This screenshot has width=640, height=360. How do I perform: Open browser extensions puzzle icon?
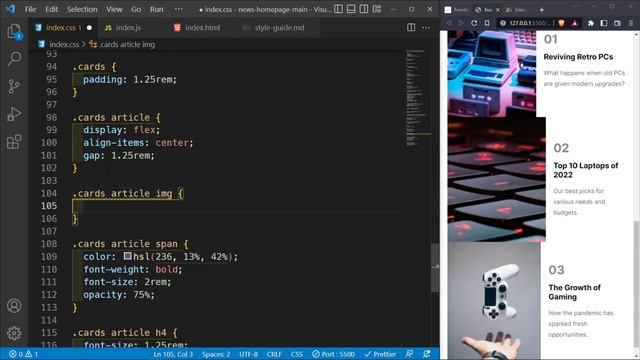(x=591, y=23)
